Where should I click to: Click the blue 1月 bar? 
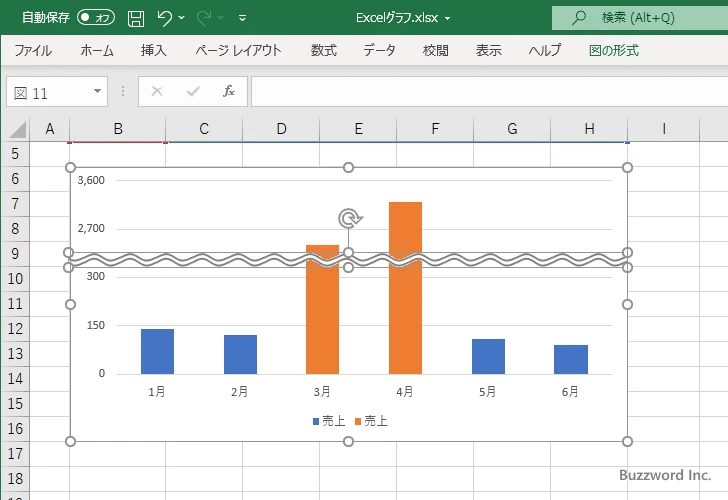tap(157, 351)
